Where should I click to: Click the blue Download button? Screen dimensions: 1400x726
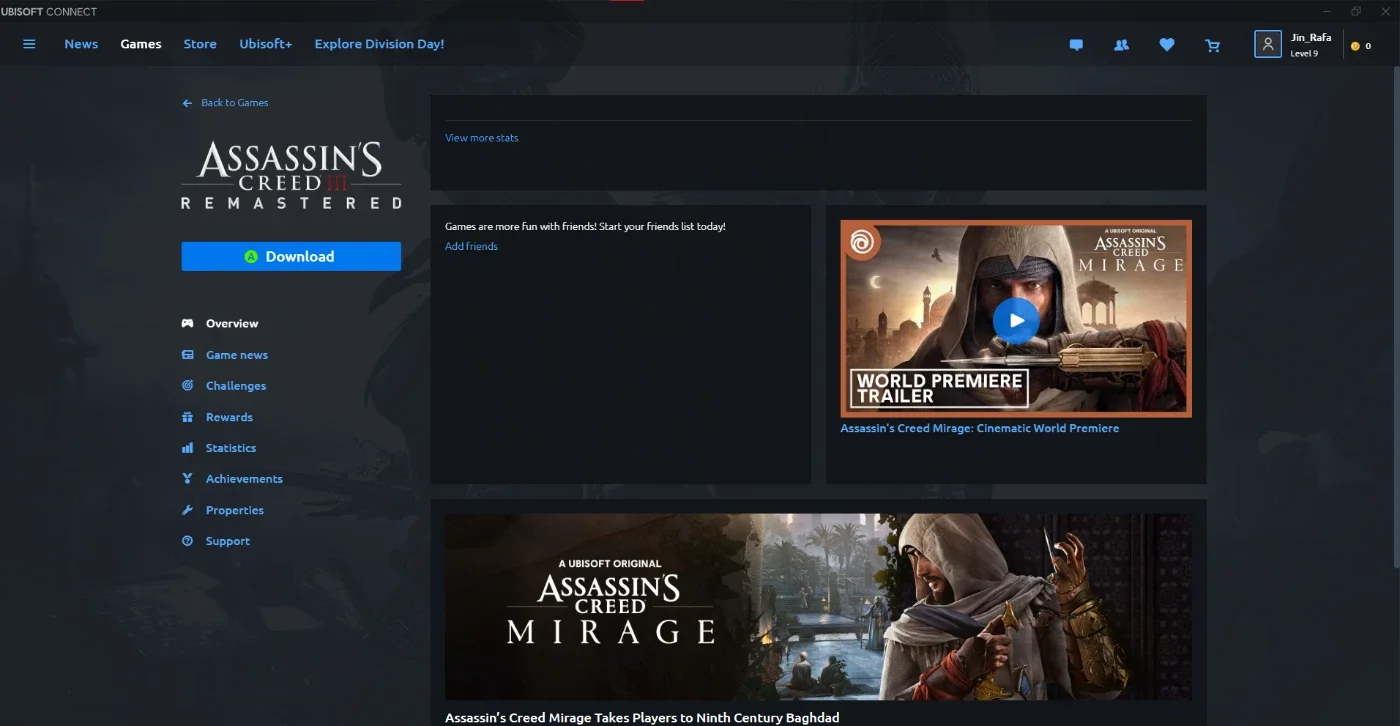pos(291,256)
